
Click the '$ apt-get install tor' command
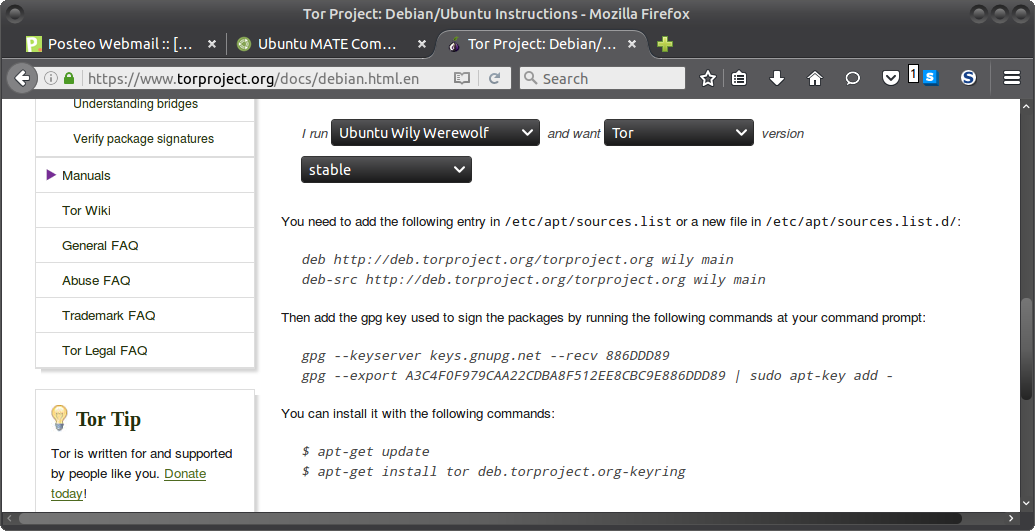pos(494,472)
